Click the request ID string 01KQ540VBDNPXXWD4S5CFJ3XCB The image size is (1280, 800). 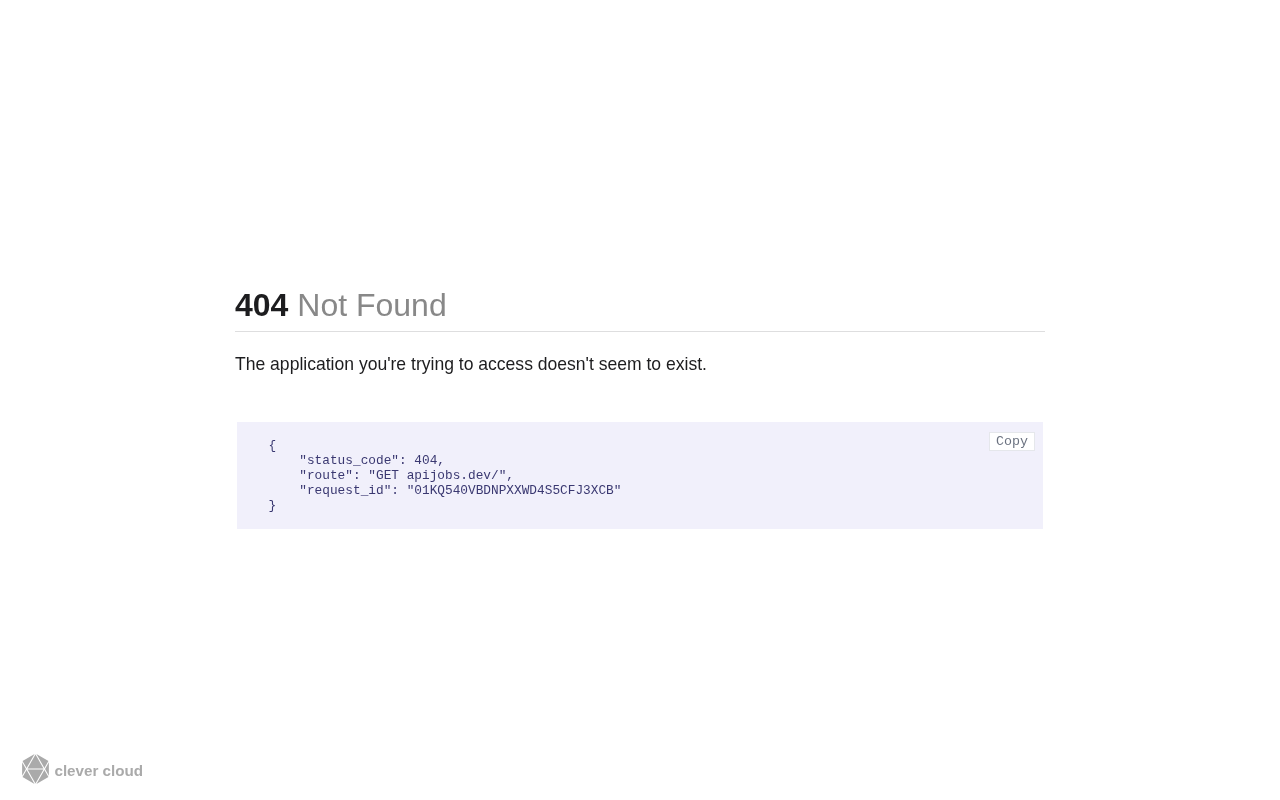click(x=513, y=491)
